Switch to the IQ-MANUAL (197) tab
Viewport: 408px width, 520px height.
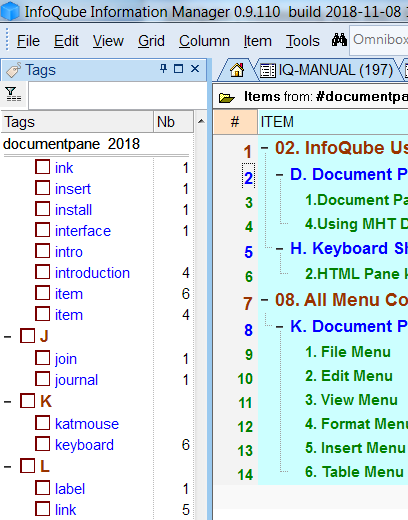[327, 70]
